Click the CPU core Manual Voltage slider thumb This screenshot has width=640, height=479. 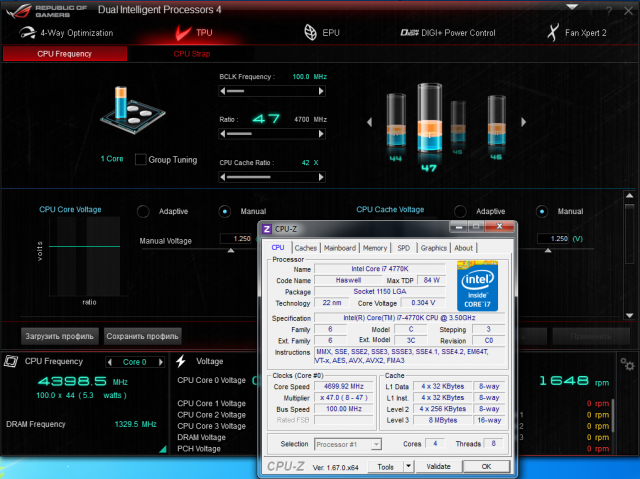[231, 251]
